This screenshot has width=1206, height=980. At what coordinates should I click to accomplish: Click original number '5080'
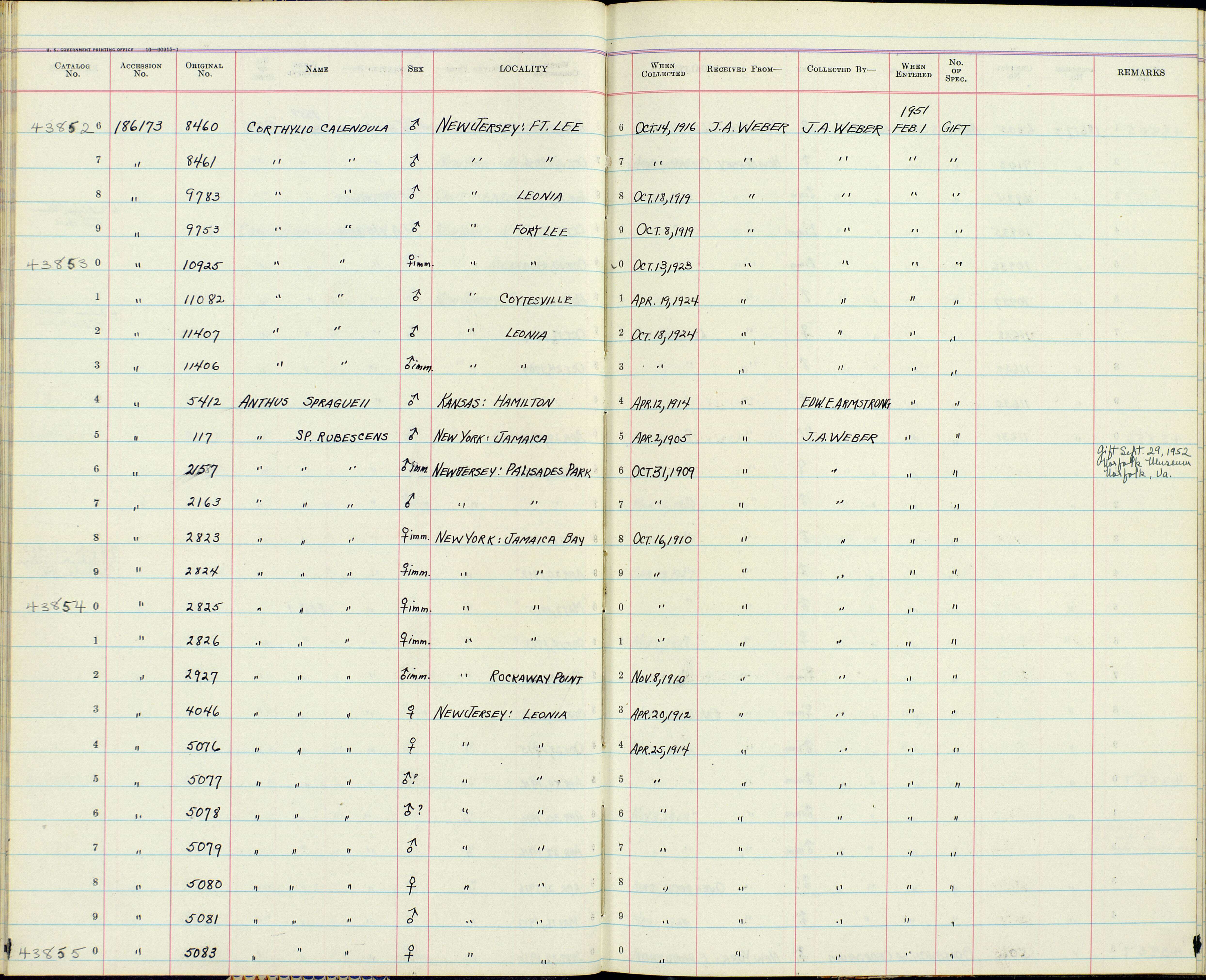[204, 884]
